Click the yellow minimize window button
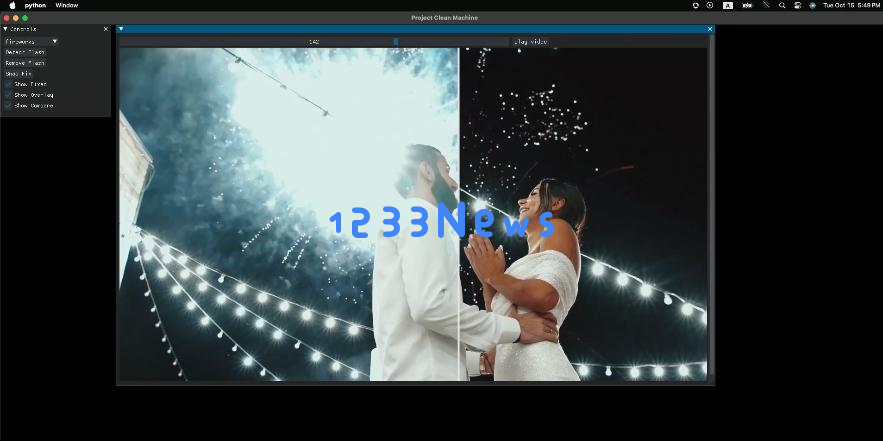The height and width of the screenshot is (441, 883). coord(16,18)
